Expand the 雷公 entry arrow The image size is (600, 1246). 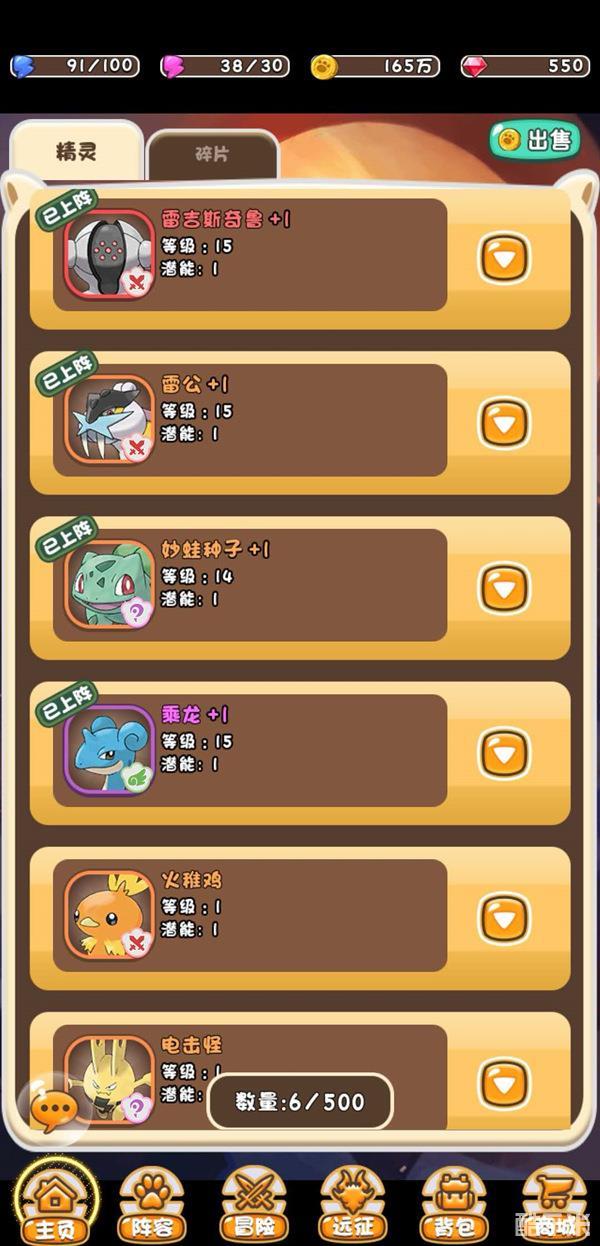[504, 423]
